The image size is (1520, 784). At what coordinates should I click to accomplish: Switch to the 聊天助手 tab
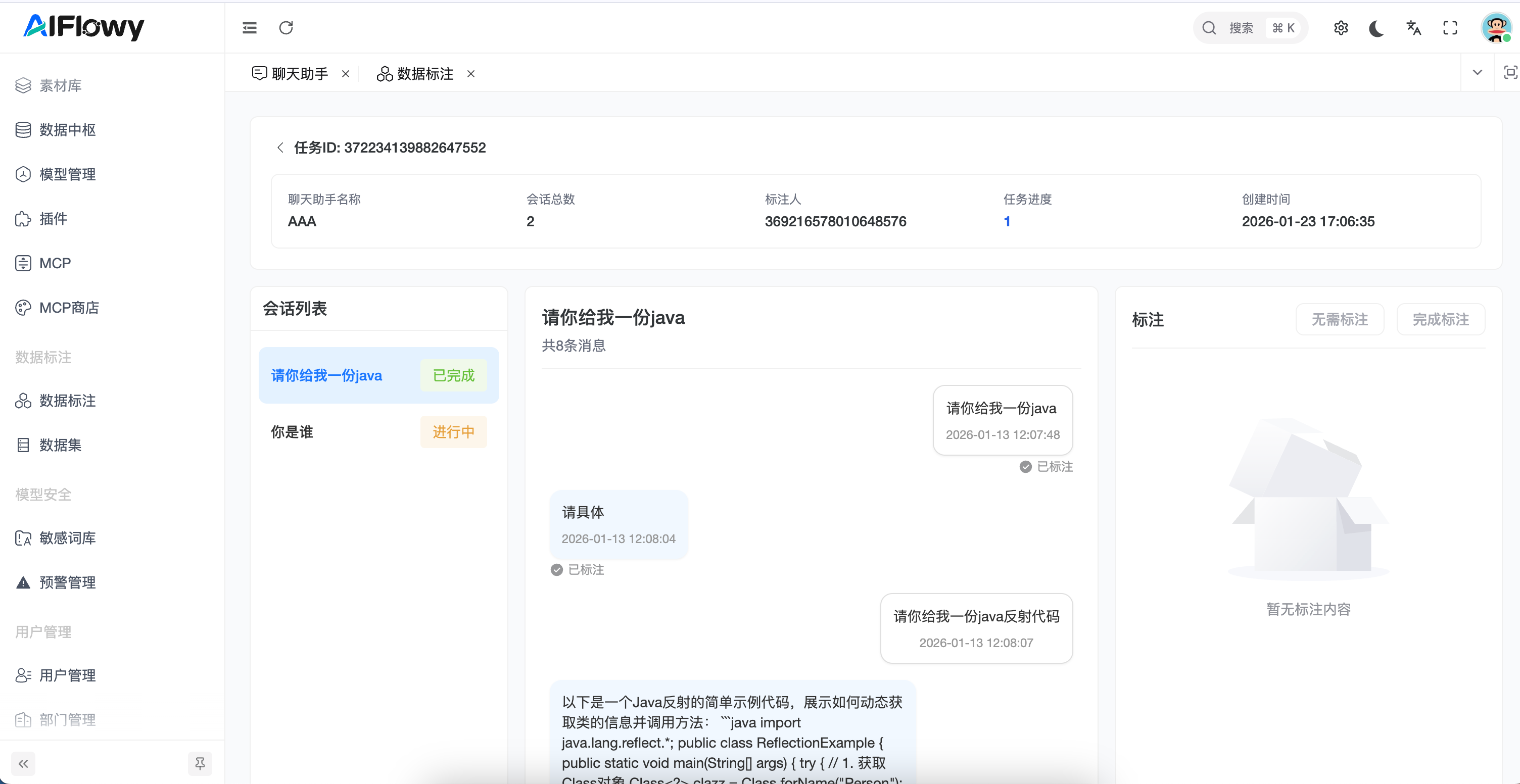tap(299, 74)
